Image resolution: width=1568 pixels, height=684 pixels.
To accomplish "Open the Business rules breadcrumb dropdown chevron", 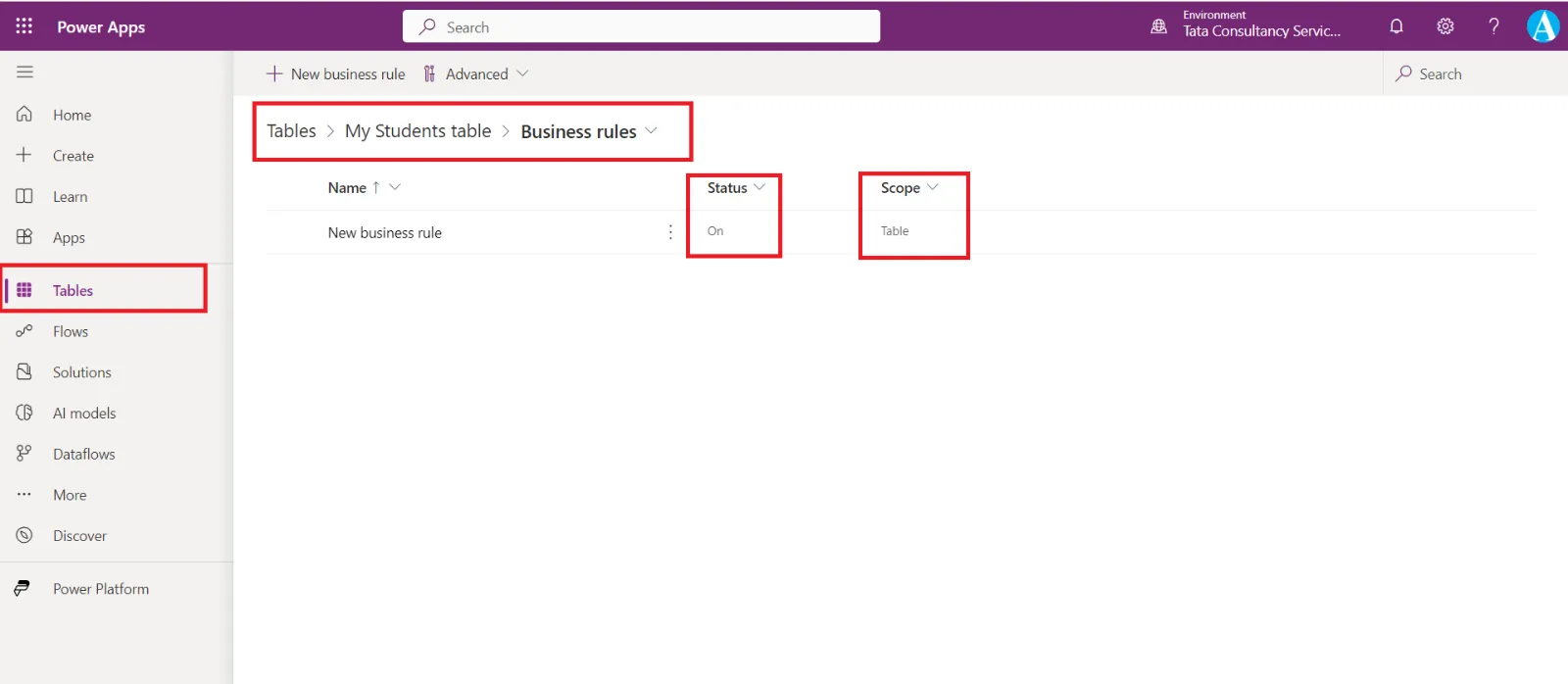I will point(652,130).
